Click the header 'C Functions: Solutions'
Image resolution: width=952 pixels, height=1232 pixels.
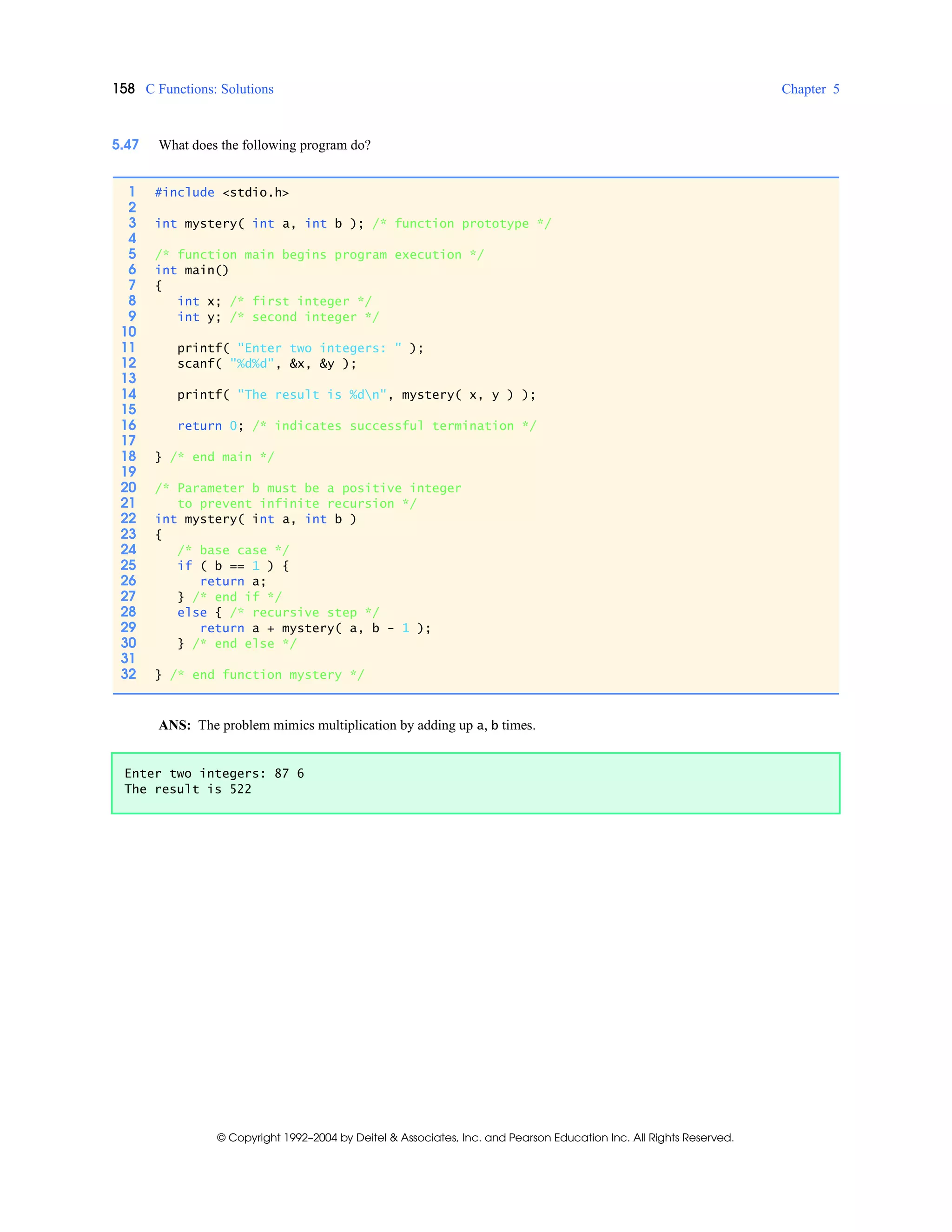click(209, 89)
